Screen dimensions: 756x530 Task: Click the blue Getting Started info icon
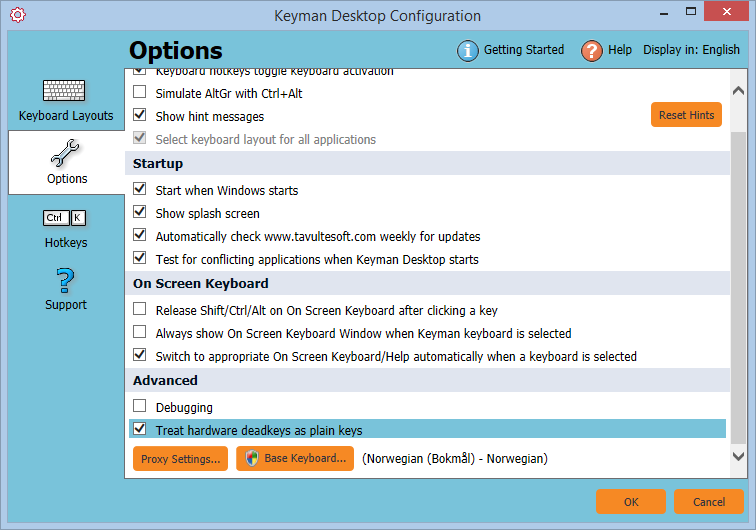[x=468, y=50]
